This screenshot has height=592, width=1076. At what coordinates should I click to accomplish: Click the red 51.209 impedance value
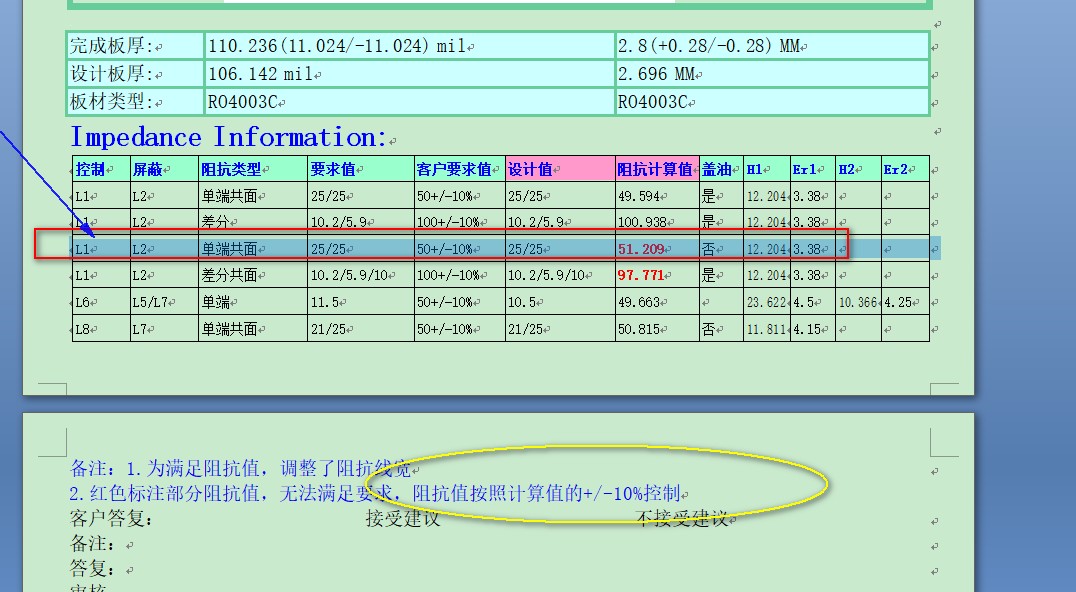[641, 249]
